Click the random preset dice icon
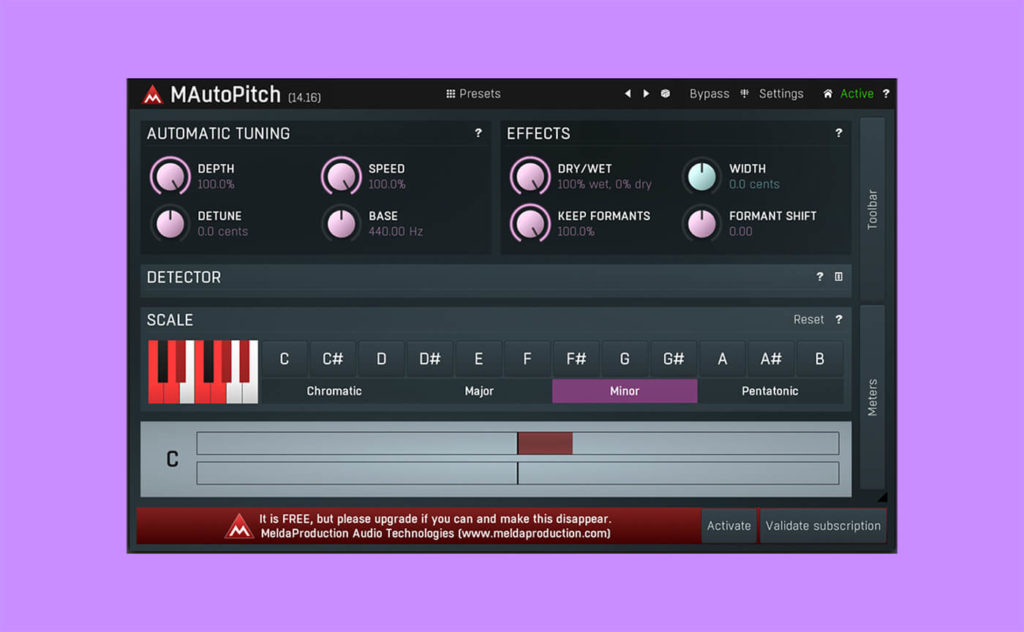Screen dimensions: 1024x632 pos(665,93)
